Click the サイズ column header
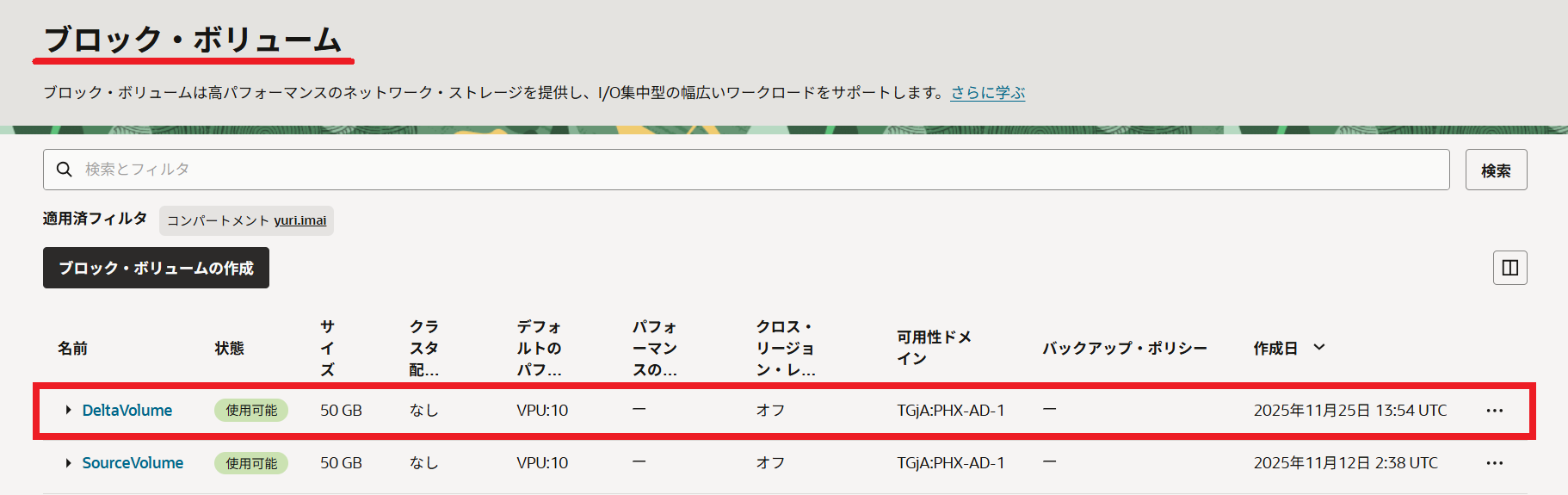Image resolution: width=1568 pixels, height=495 pixels. [327, 348]
